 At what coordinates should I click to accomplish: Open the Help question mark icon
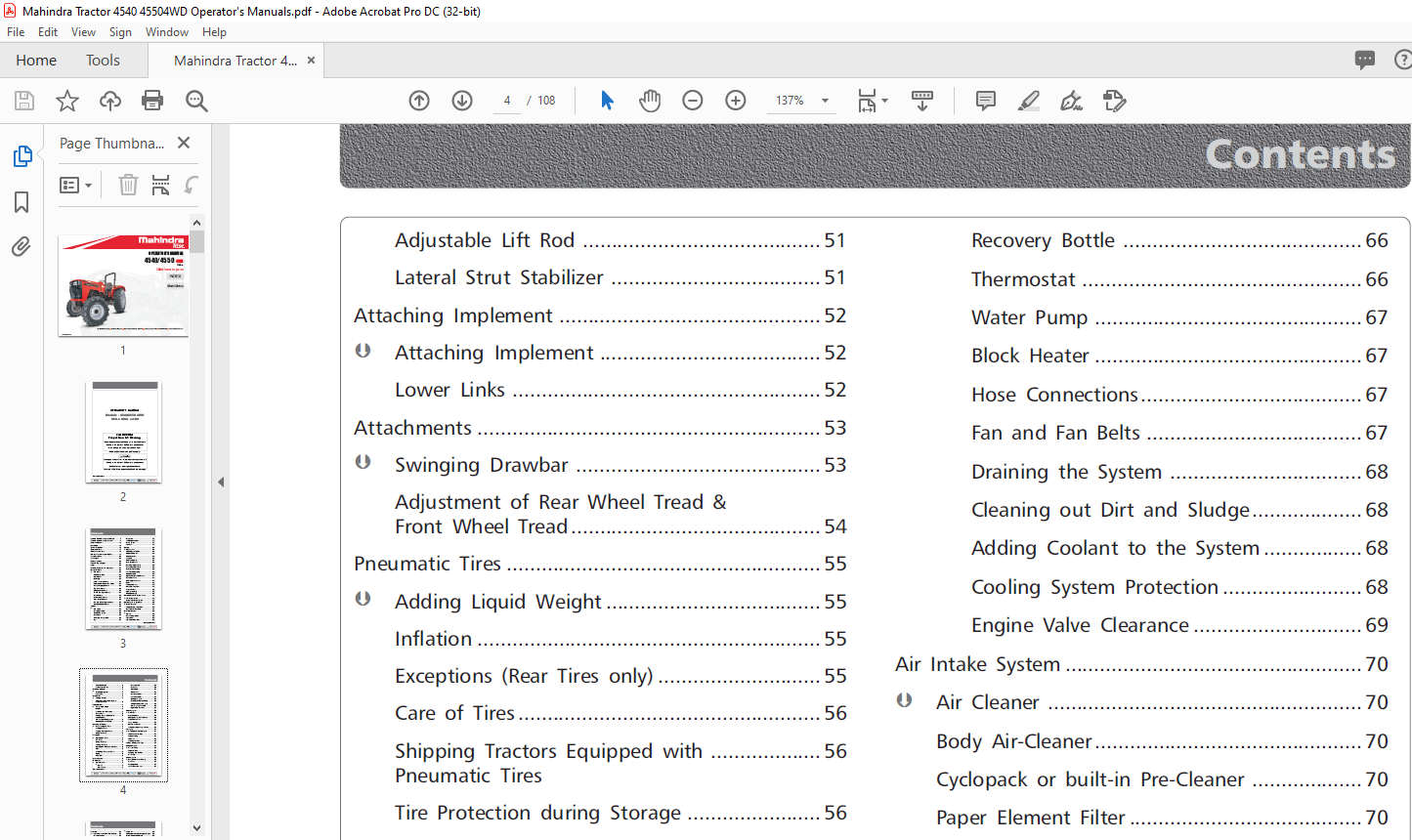pyautogui.click(x=1403, y=60)
